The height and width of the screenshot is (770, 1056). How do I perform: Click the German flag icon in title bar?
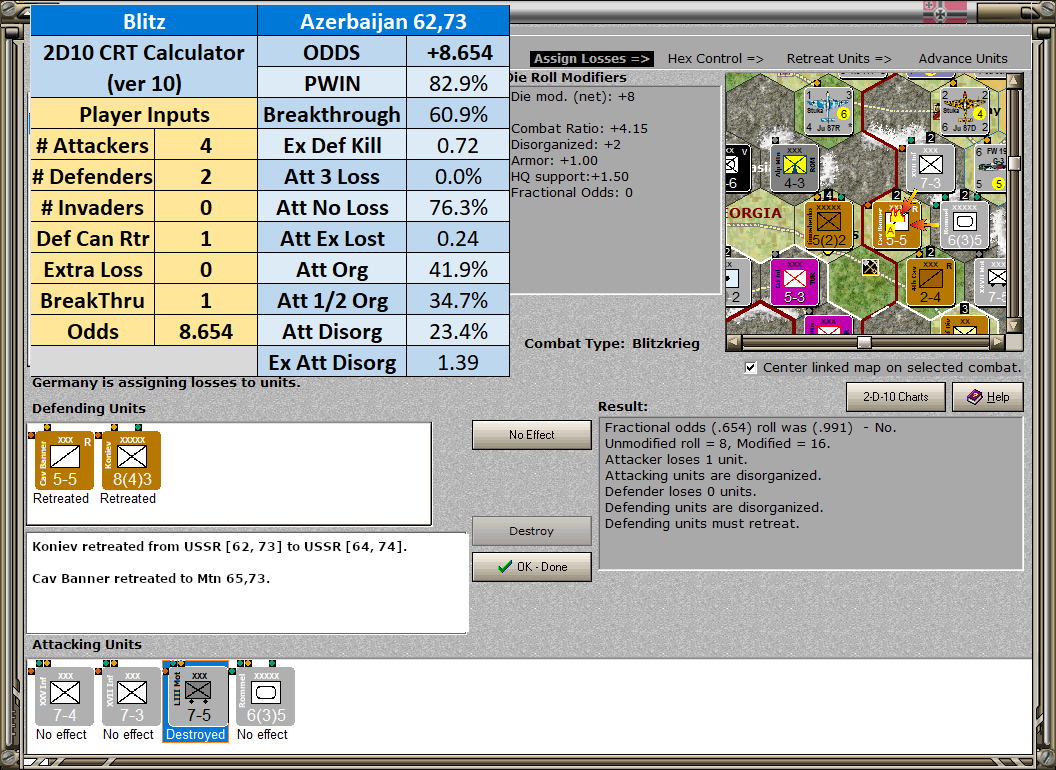click(x=944, y=11)
